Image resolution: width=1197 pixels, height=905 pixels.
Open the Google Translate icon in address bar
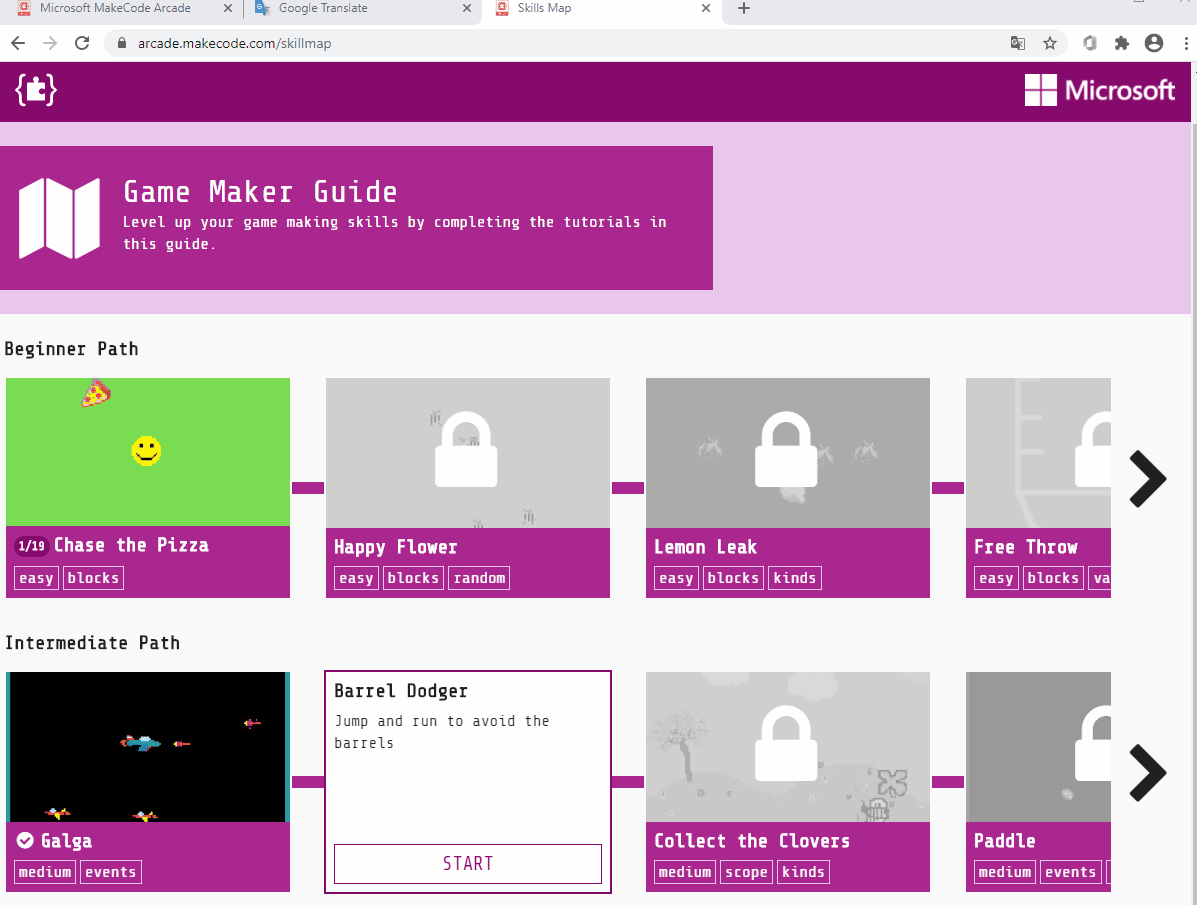click(1018, 43)
